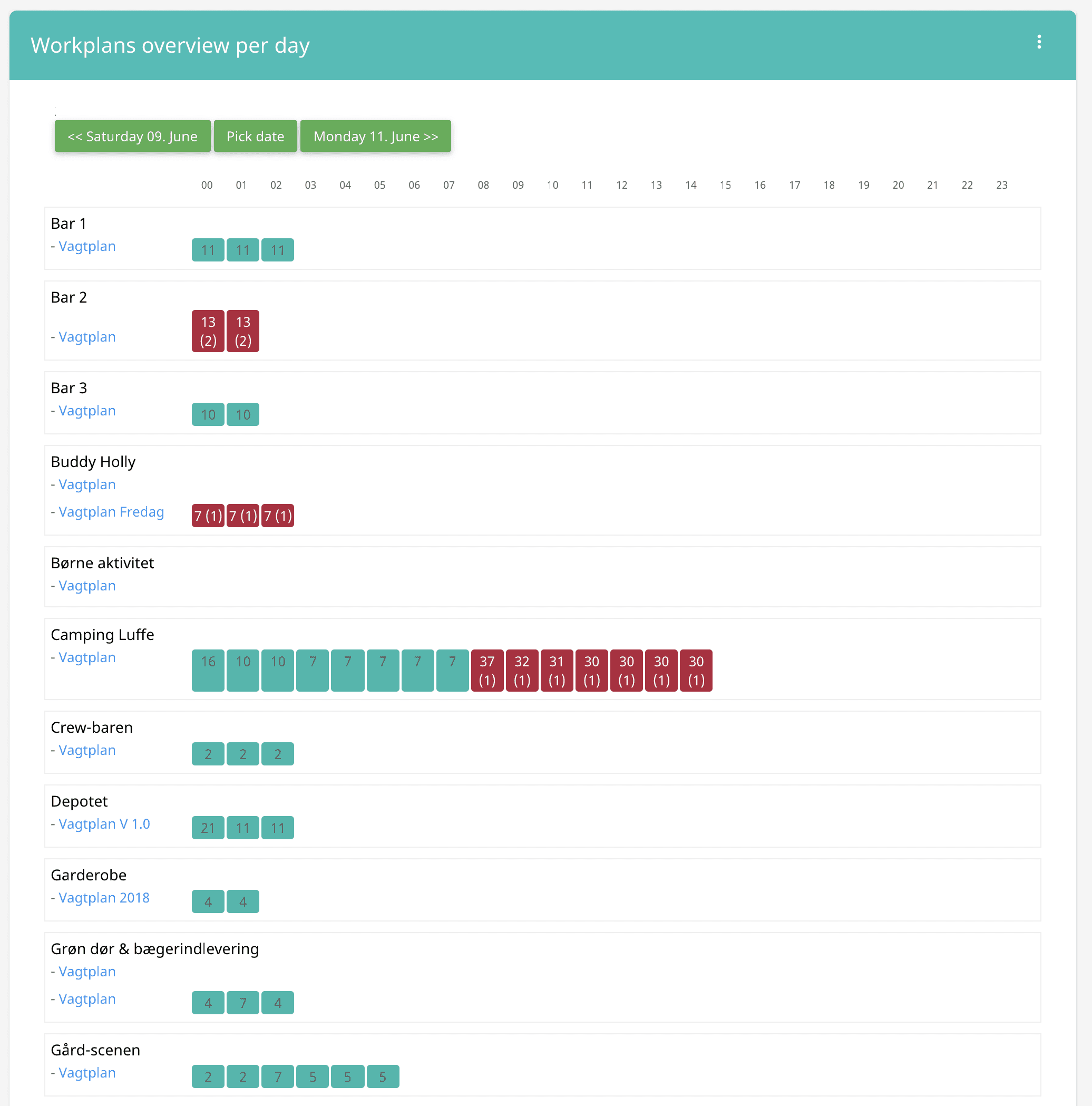Open Bar 2 Vagtplan link
The width and height of the screenshot is (1092, 1106).
point(87,337)
